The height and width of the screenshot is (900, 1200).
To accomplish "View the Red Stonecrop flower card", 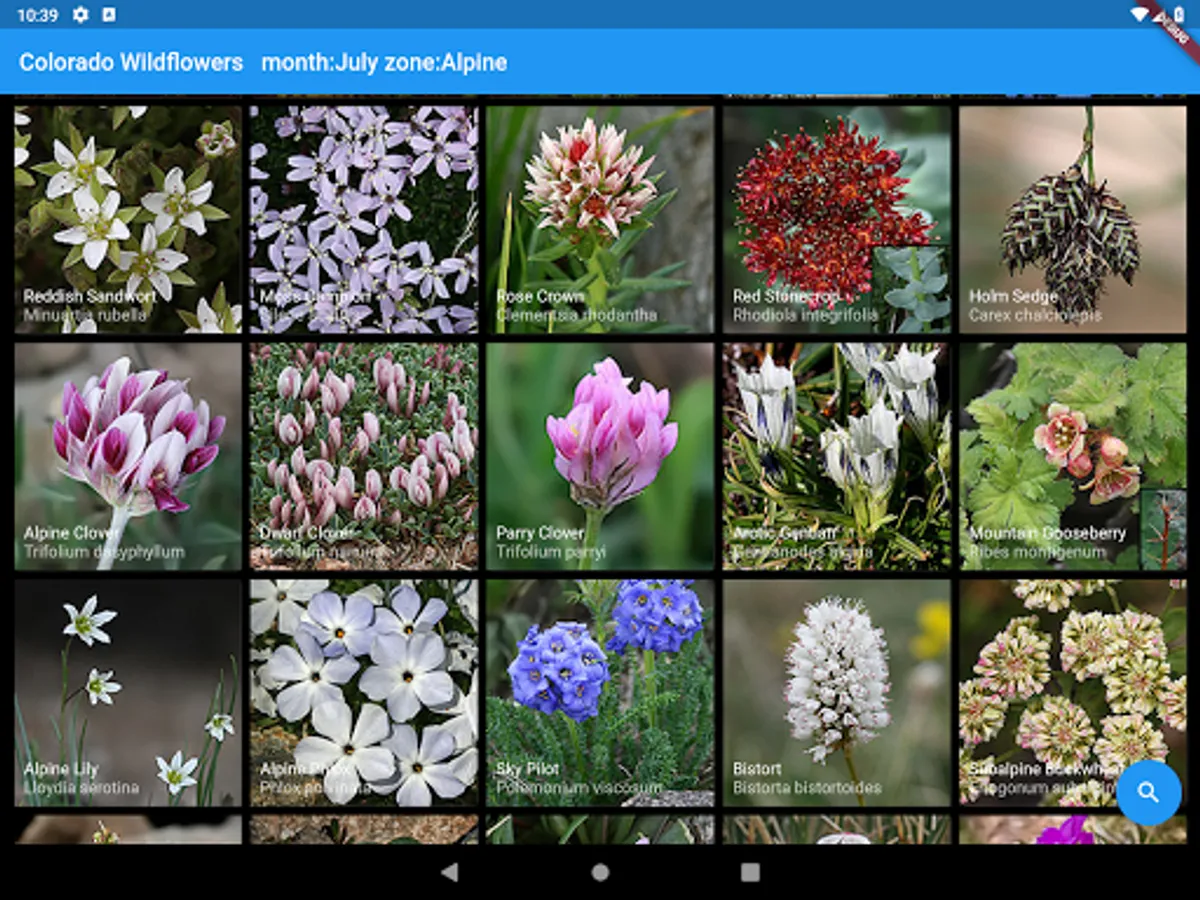I will click(837, 219).
